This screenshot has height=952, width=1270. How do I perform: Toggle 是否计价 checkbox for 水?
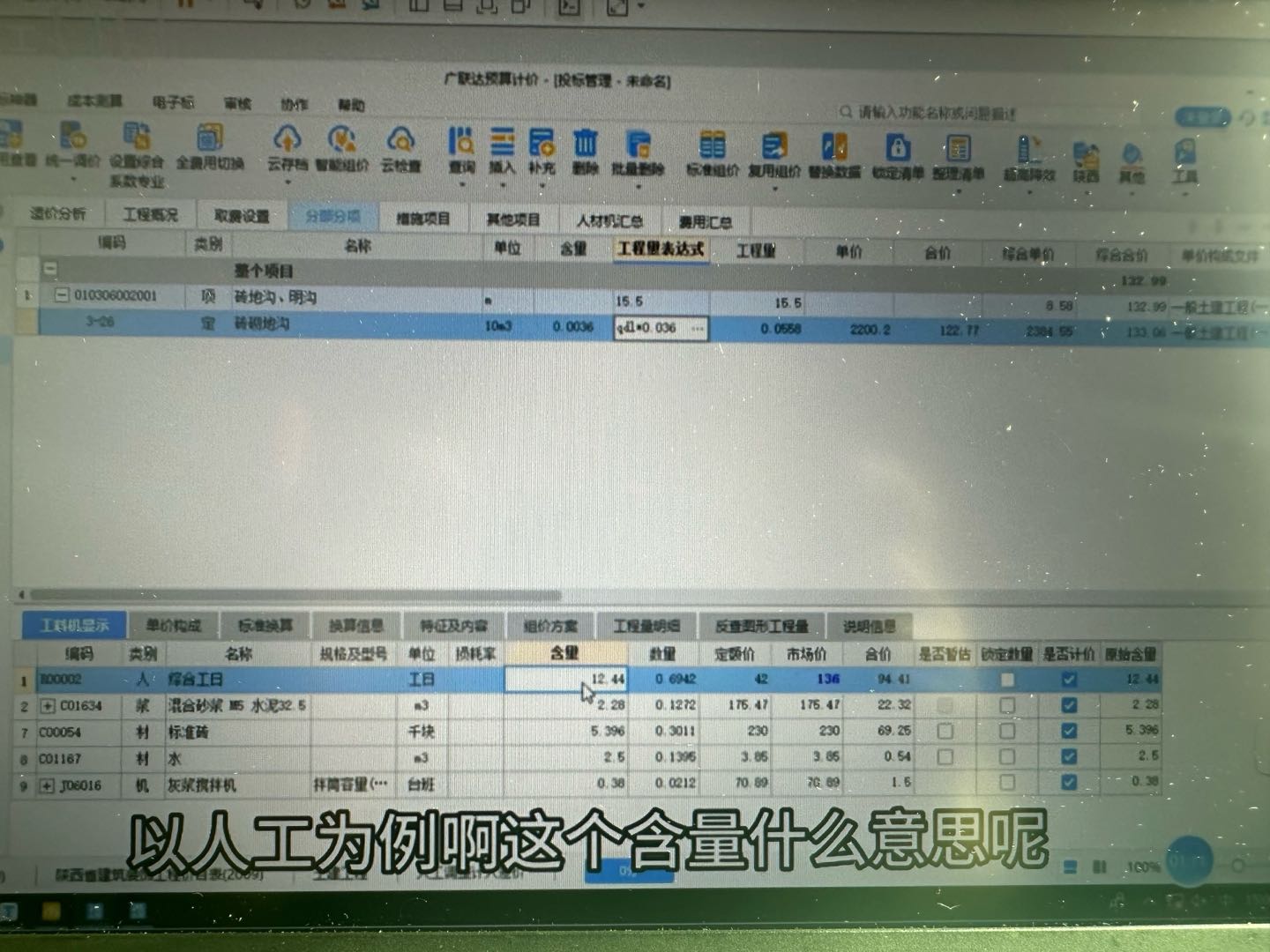pyautogui.click(x=1069, y=756)
